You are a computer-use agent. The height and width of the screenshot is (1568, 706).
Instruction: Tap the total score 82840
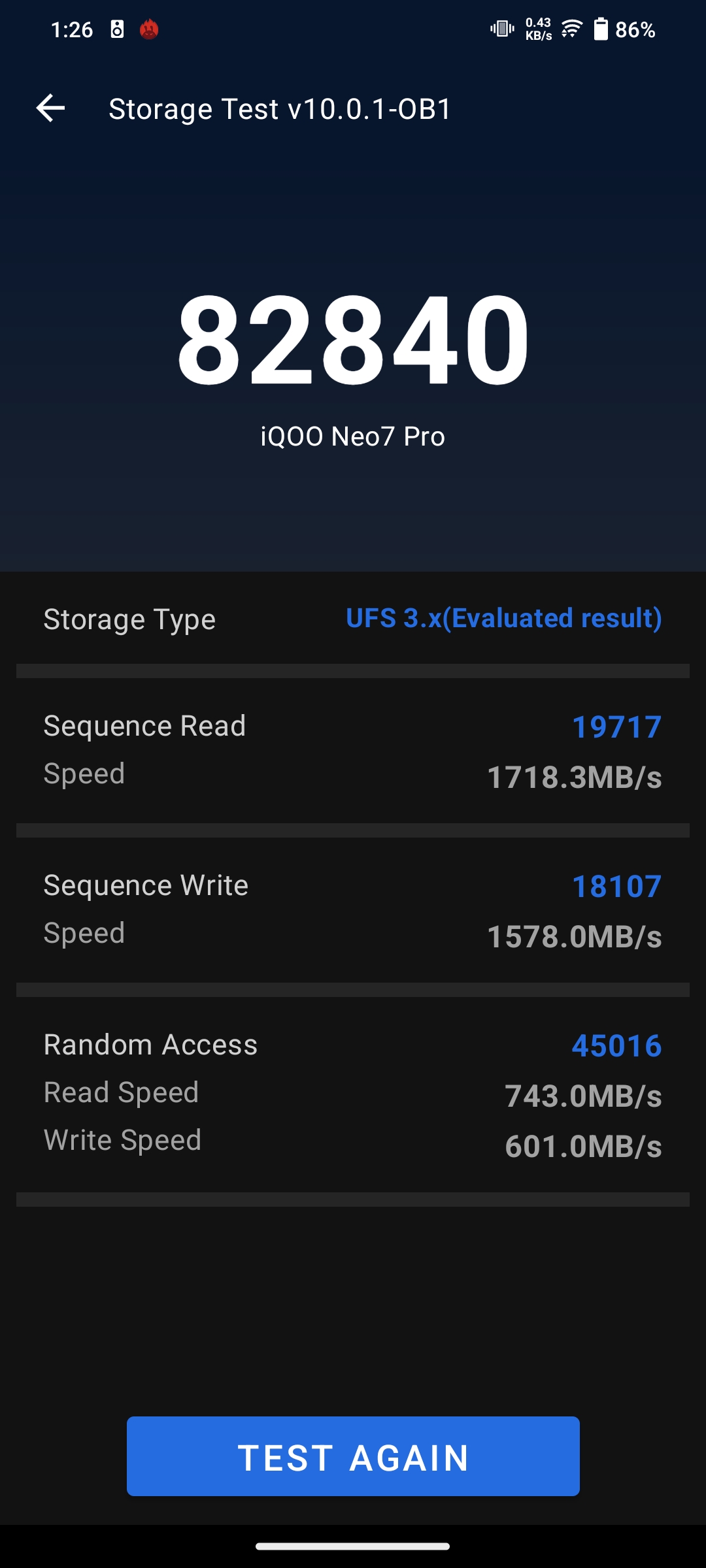click(353, 340)
